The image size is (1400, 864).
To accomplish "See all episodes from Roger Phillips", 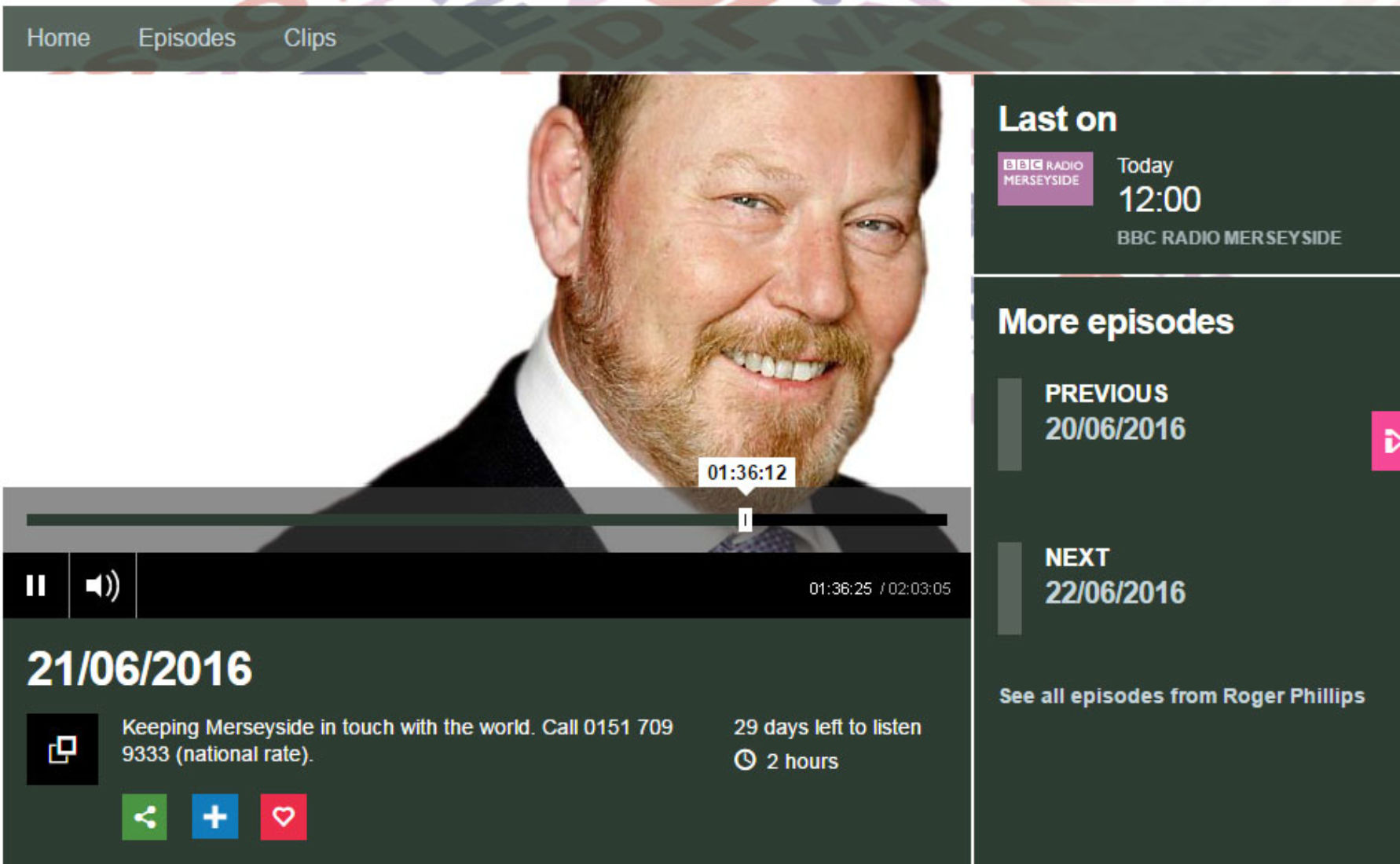I will click(x=1182, y=696).
